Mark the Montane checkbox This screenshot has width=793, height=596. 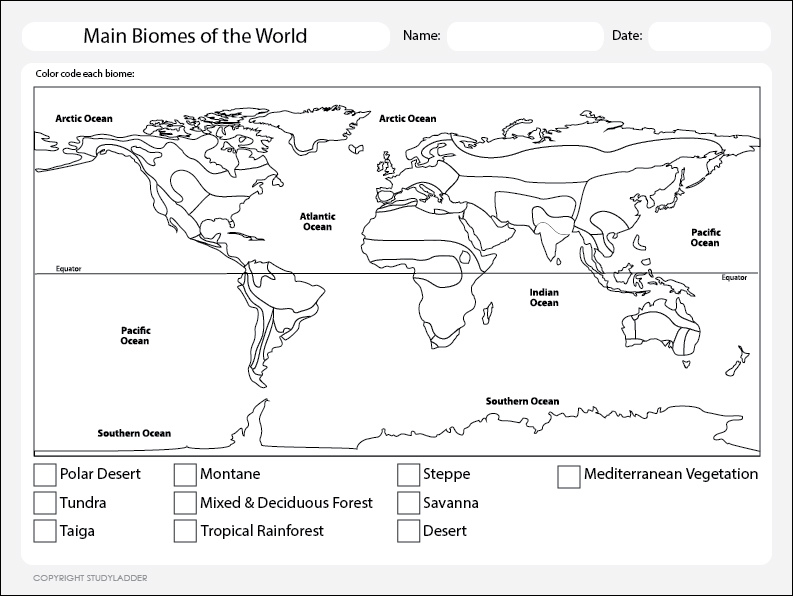185,474
